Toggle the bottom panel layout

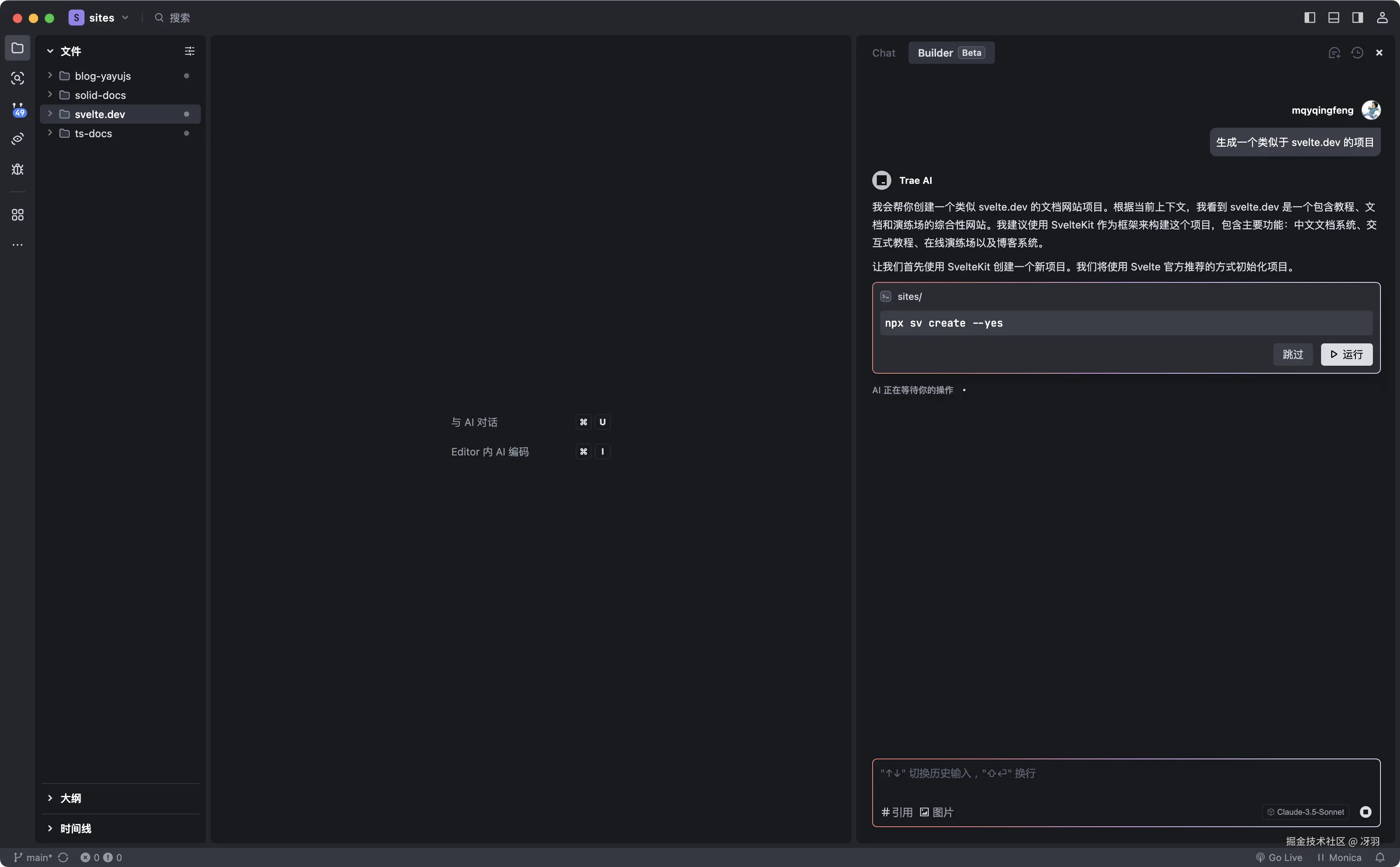[1333, 18]
